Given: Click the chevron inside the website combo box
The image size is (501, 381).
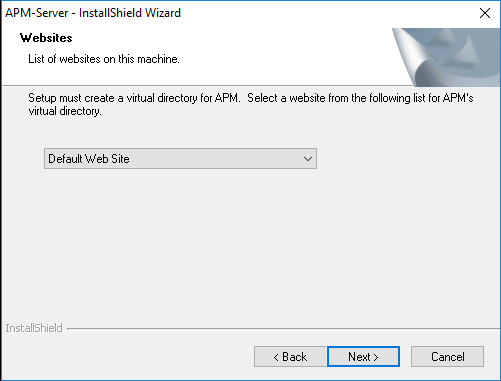Looking at the screenshot, I should (308, 159).
